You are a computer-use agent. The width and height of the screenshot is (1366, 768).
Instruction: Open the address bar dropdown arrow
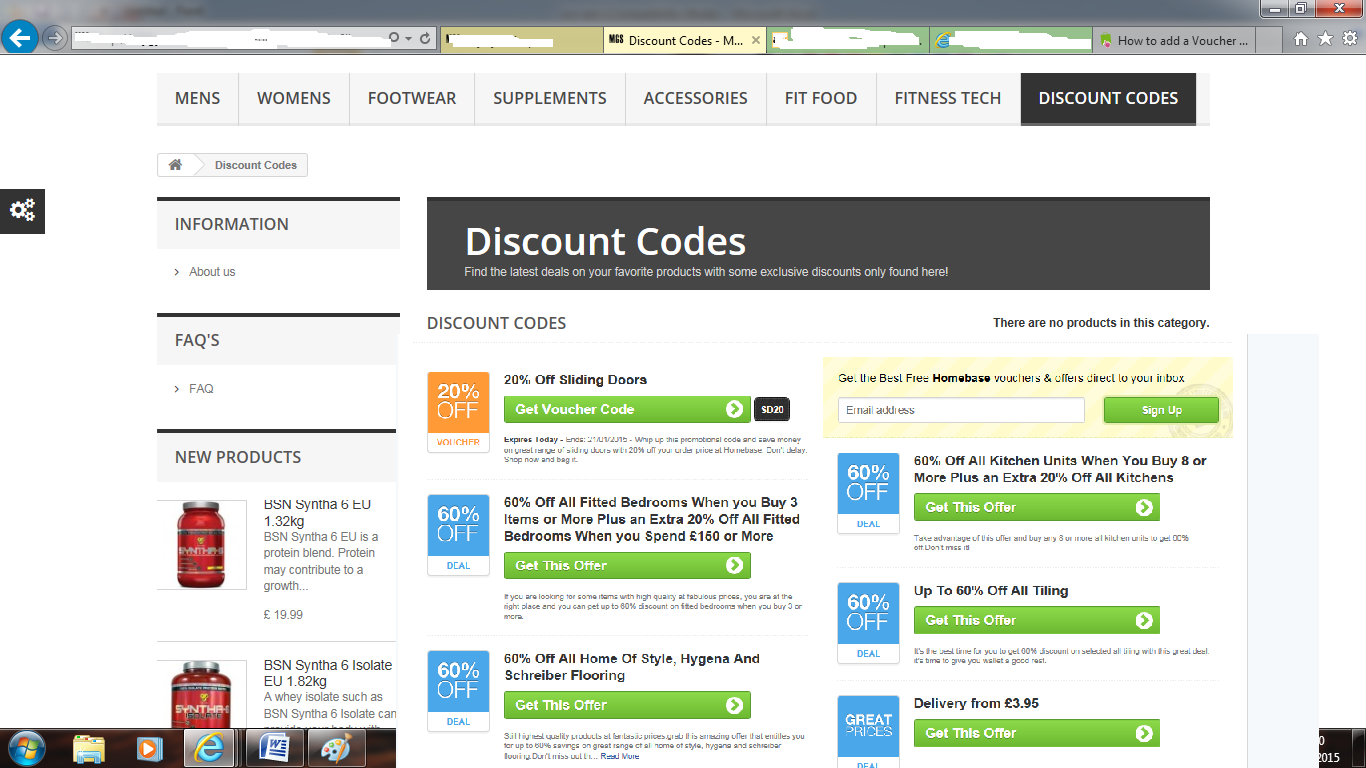point(408,38)
